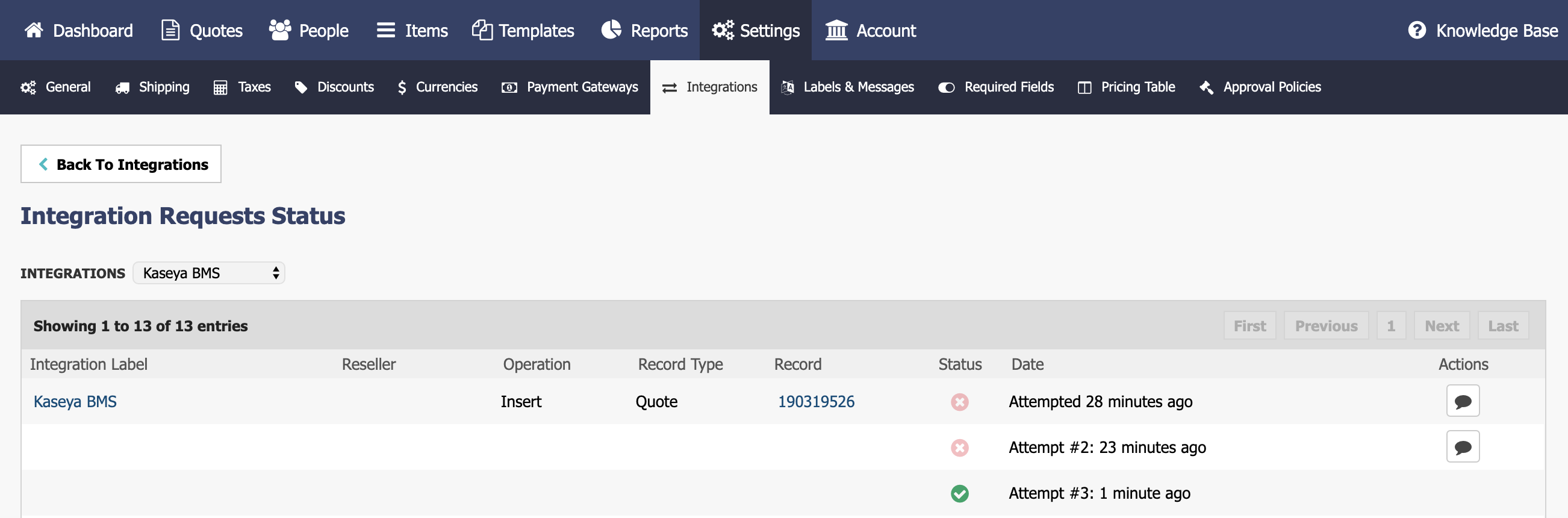Click Back To Integrations button
This screenshot has height=518, width=1568.
121,164
